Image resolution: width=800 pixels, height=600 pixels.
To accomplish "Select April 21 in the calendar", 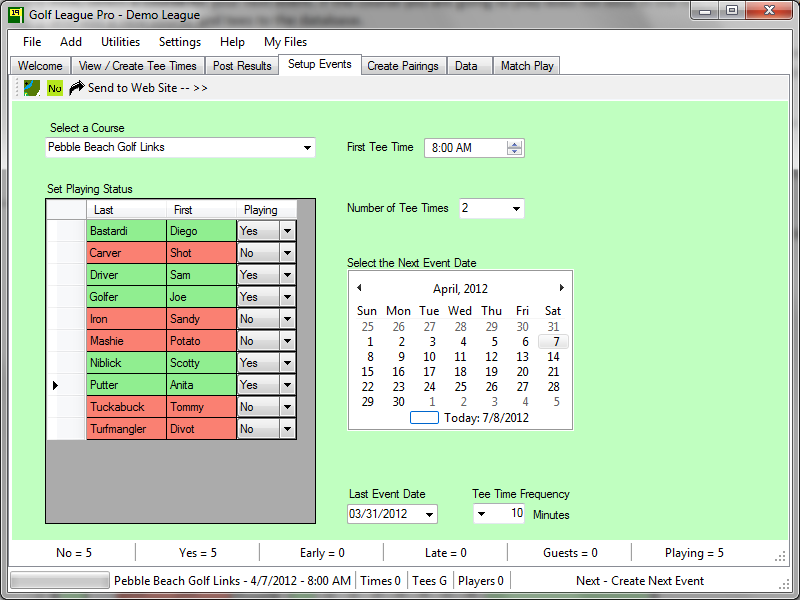I will coord(554,372).
